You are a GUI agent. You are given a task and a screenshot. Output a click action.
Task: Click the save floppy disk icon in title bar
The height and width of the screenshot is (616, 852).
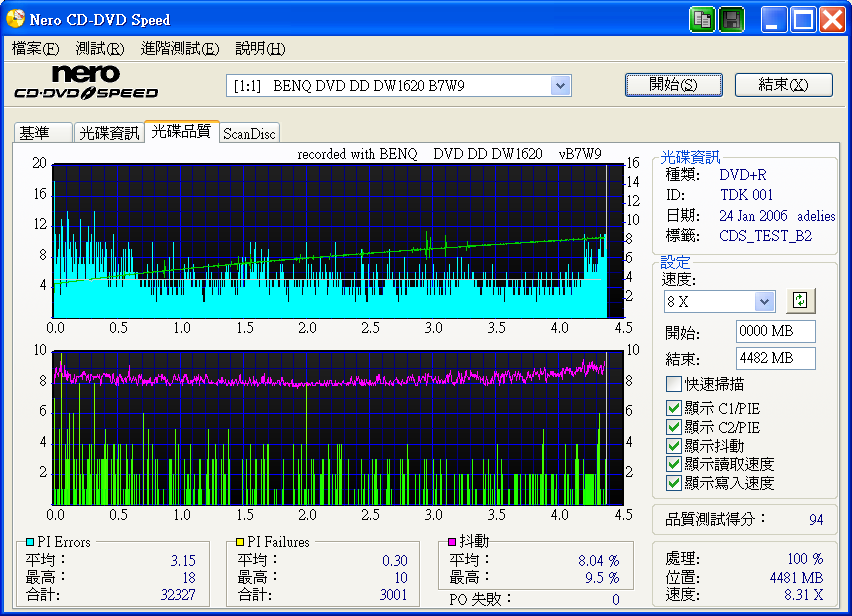(731, 20)
